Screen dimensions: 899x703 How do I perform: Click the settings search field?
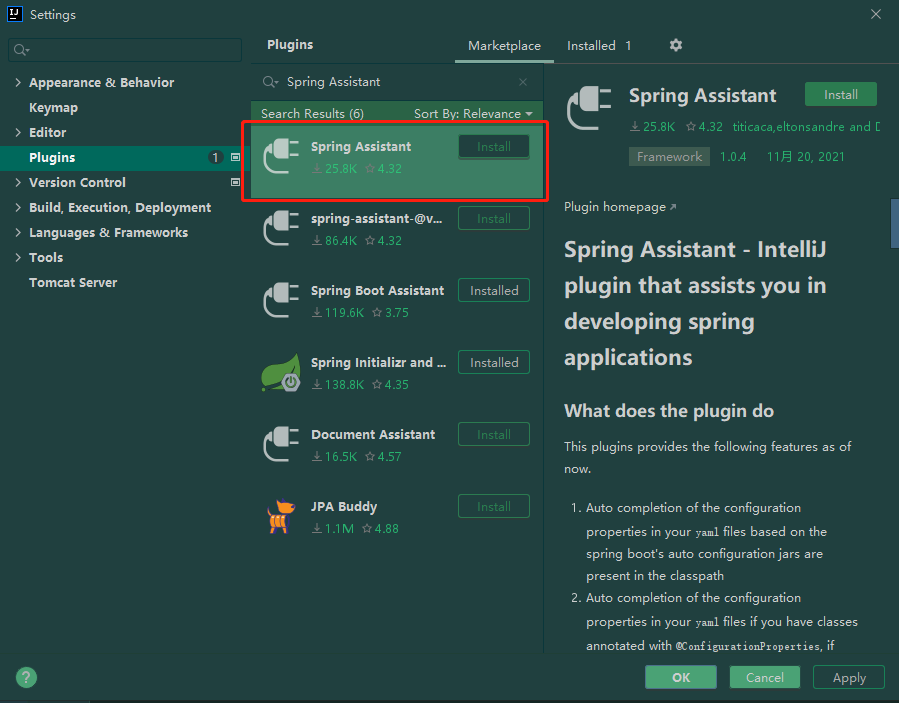click(124, 49)
